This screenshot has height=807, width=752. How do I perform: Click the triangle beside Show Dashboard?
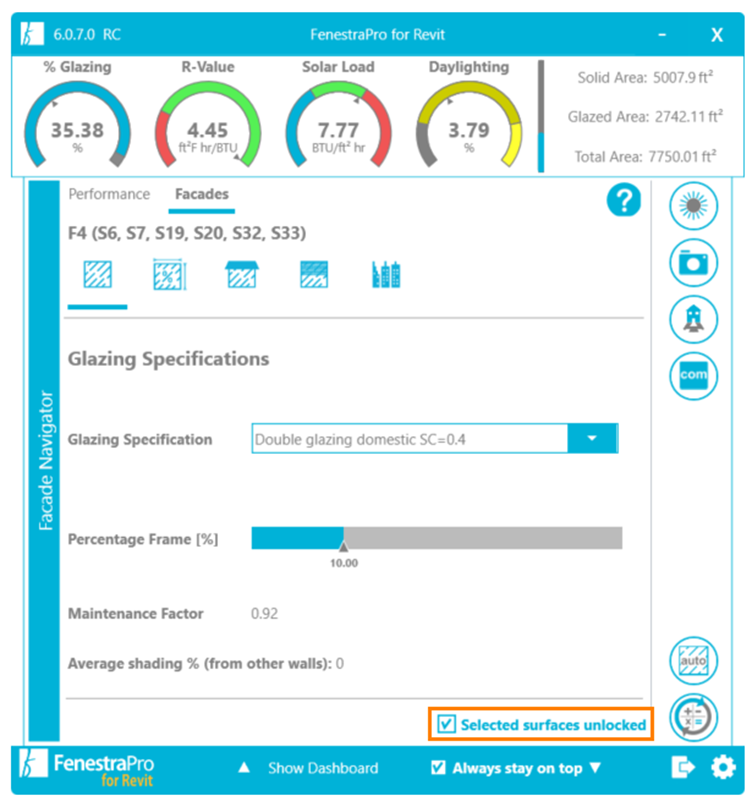coord(244,768)
